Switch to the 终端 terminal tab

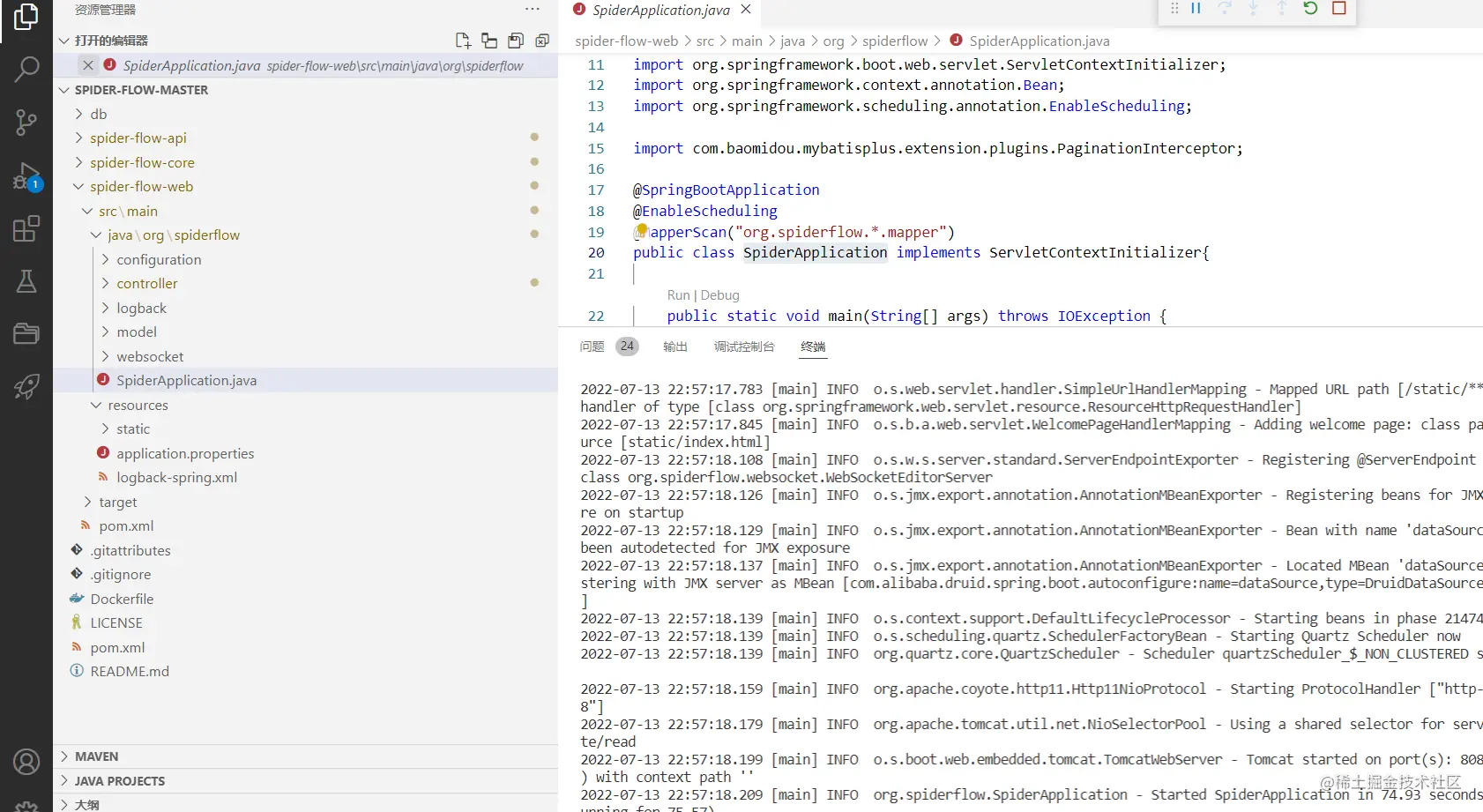point(813,346)
